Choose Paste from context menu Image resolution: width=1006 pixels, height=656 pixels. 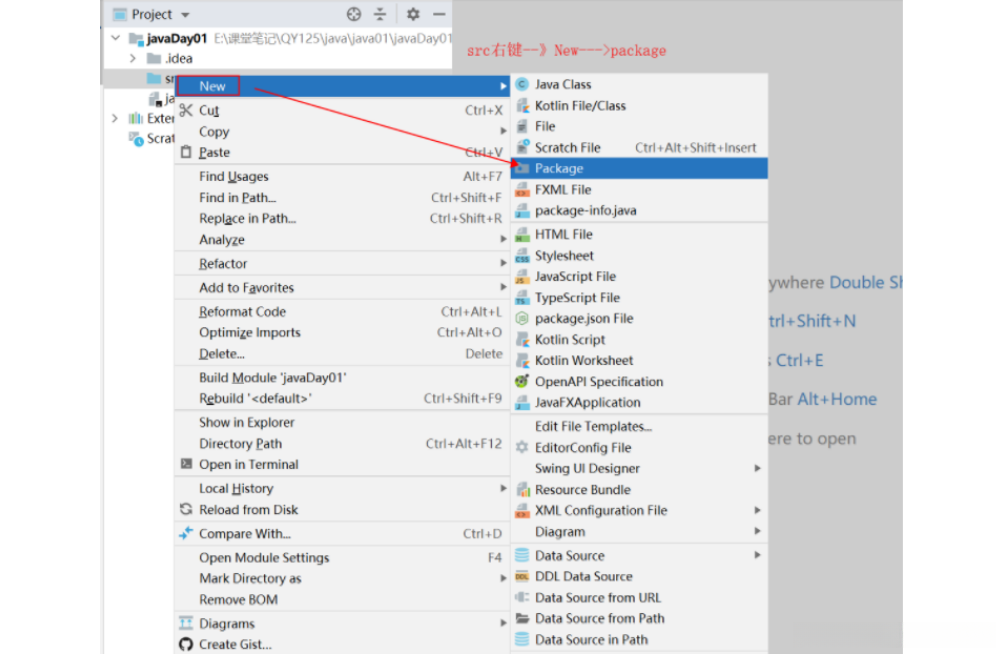pos(342,152)
